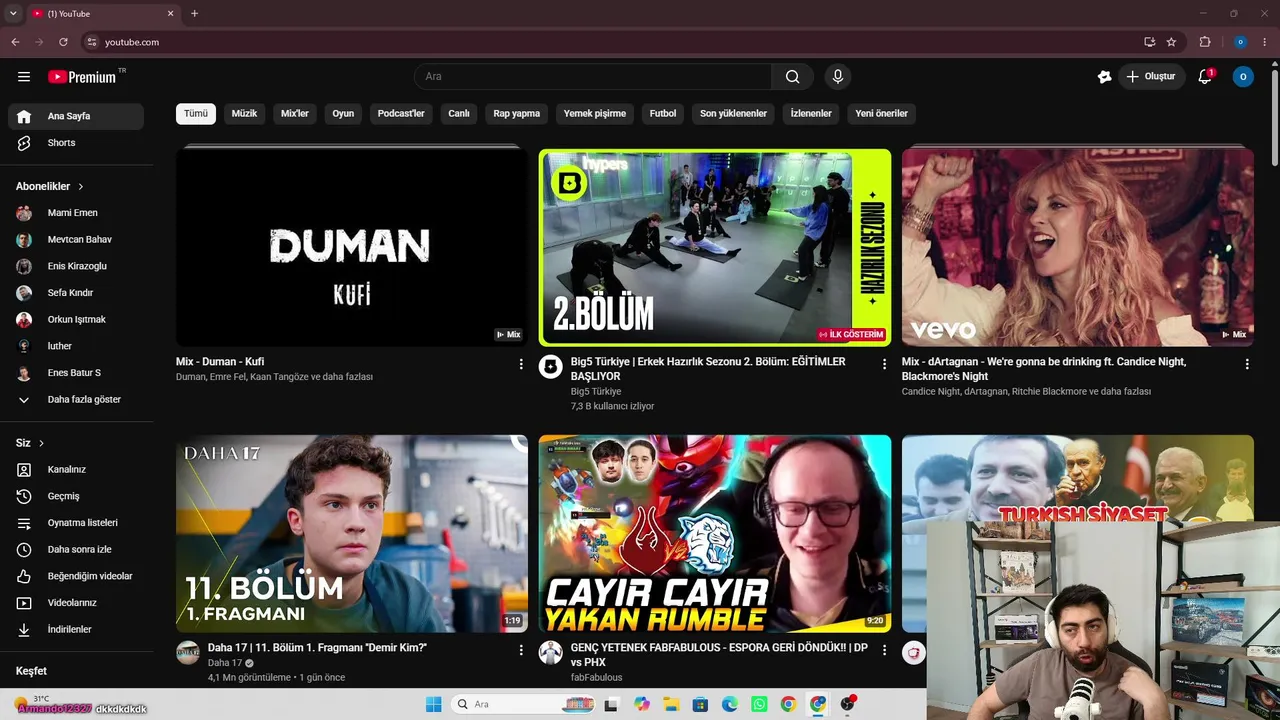Open the Chrome profile avatar
Screen dimensions: 1280x720
1240,42
